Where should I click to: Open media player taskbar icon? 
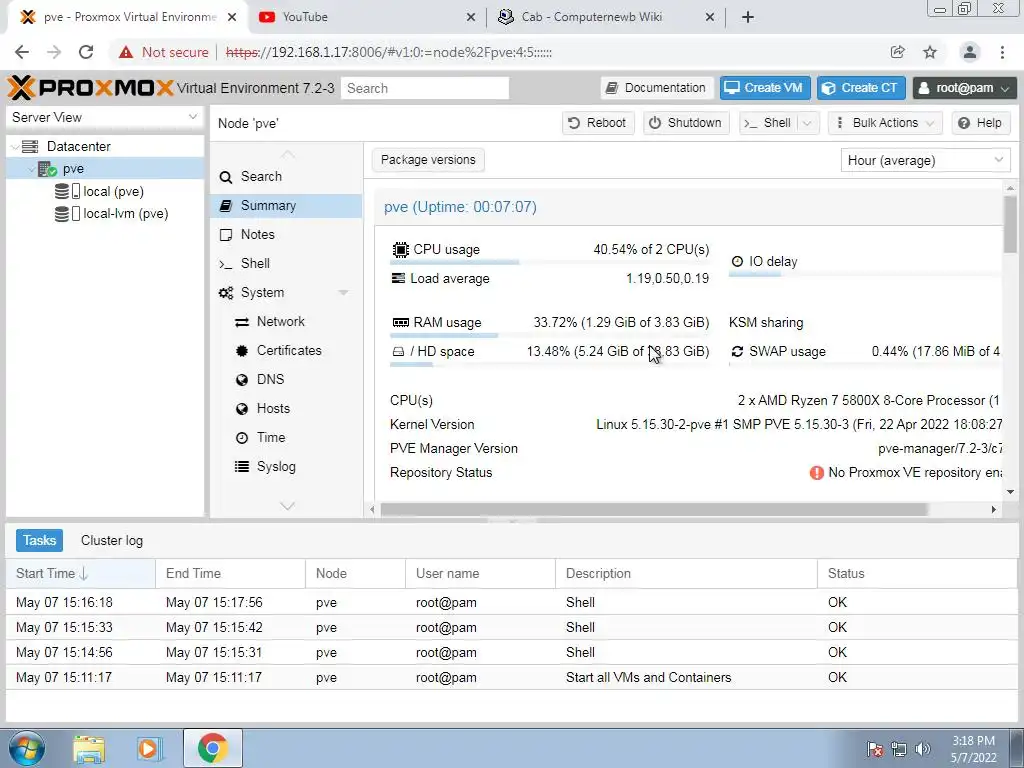coord(149,748)
